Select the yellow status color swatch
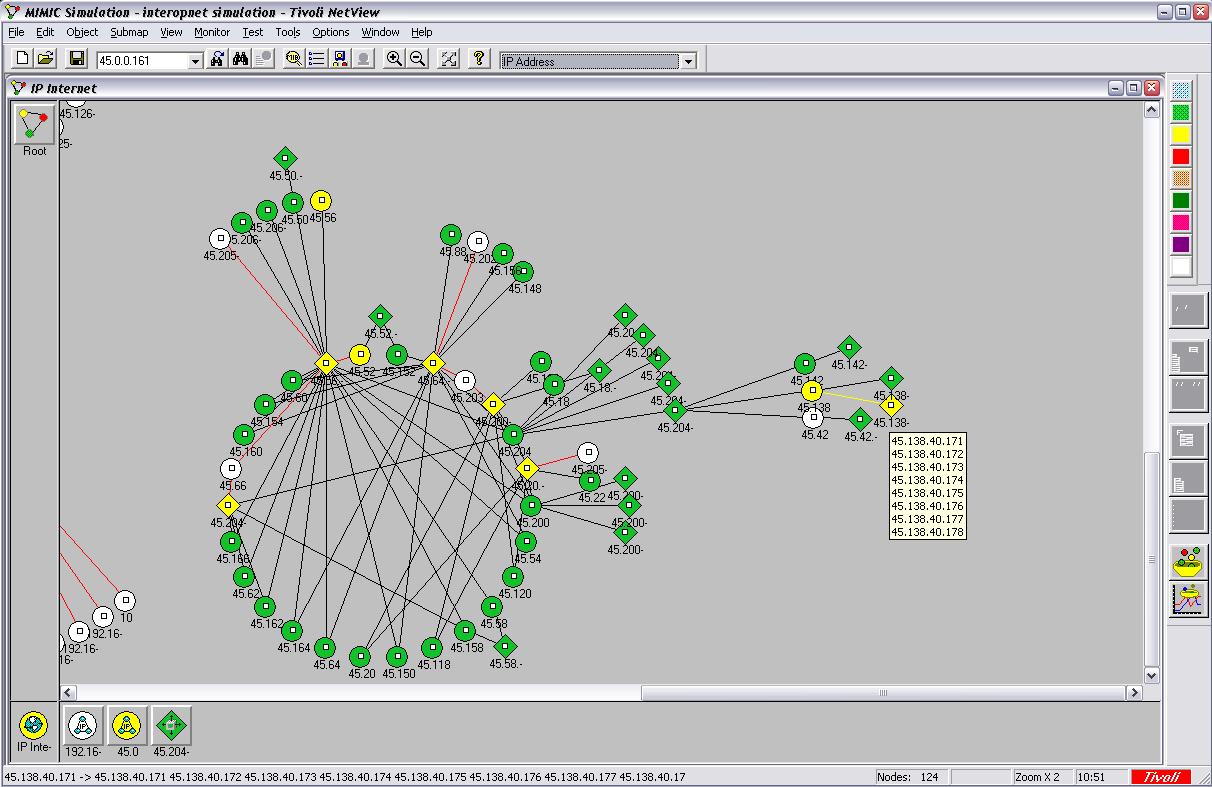 coord(1178,132)
